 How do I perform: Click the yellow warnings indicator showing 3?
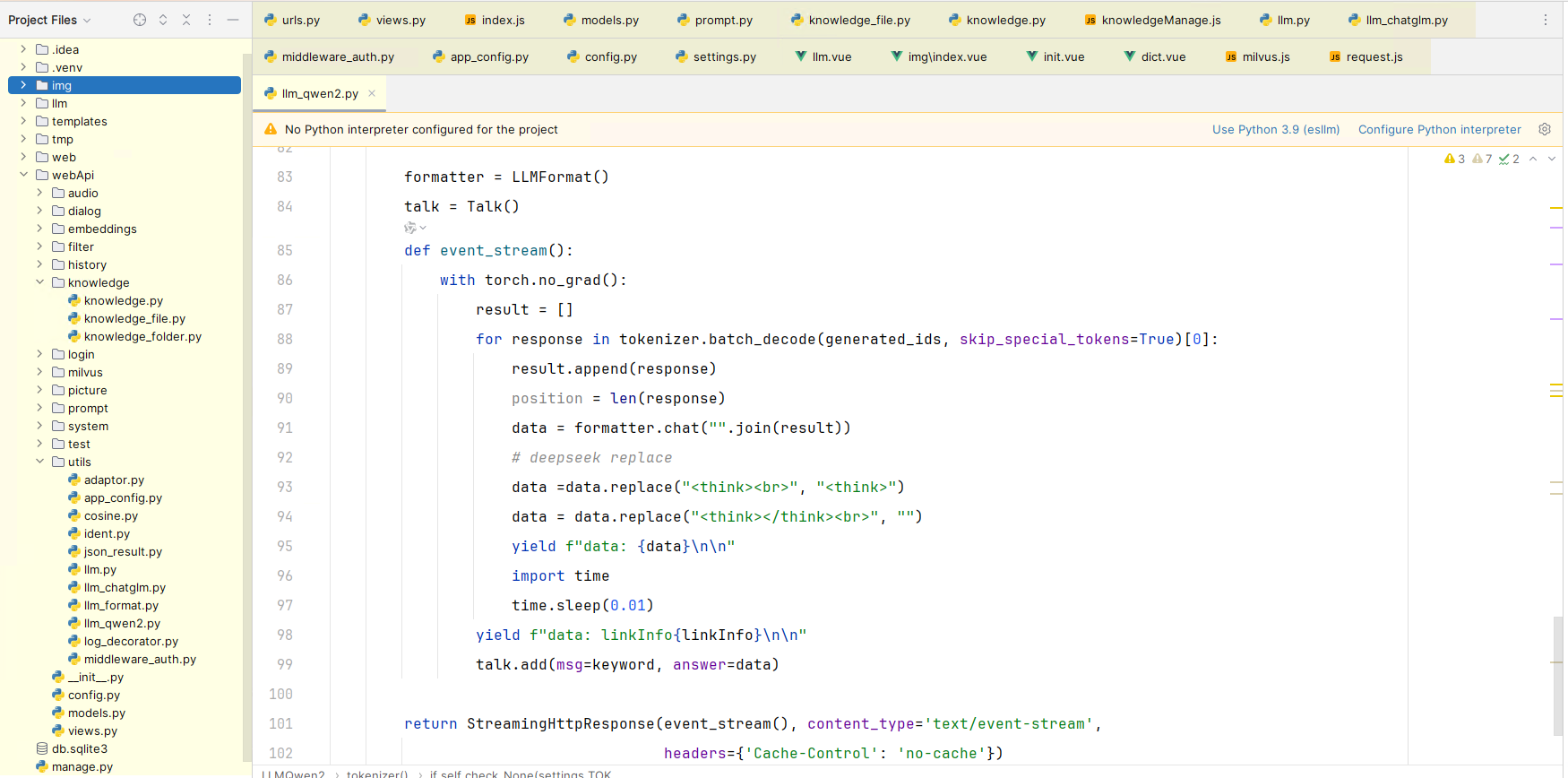(1454, 159)
